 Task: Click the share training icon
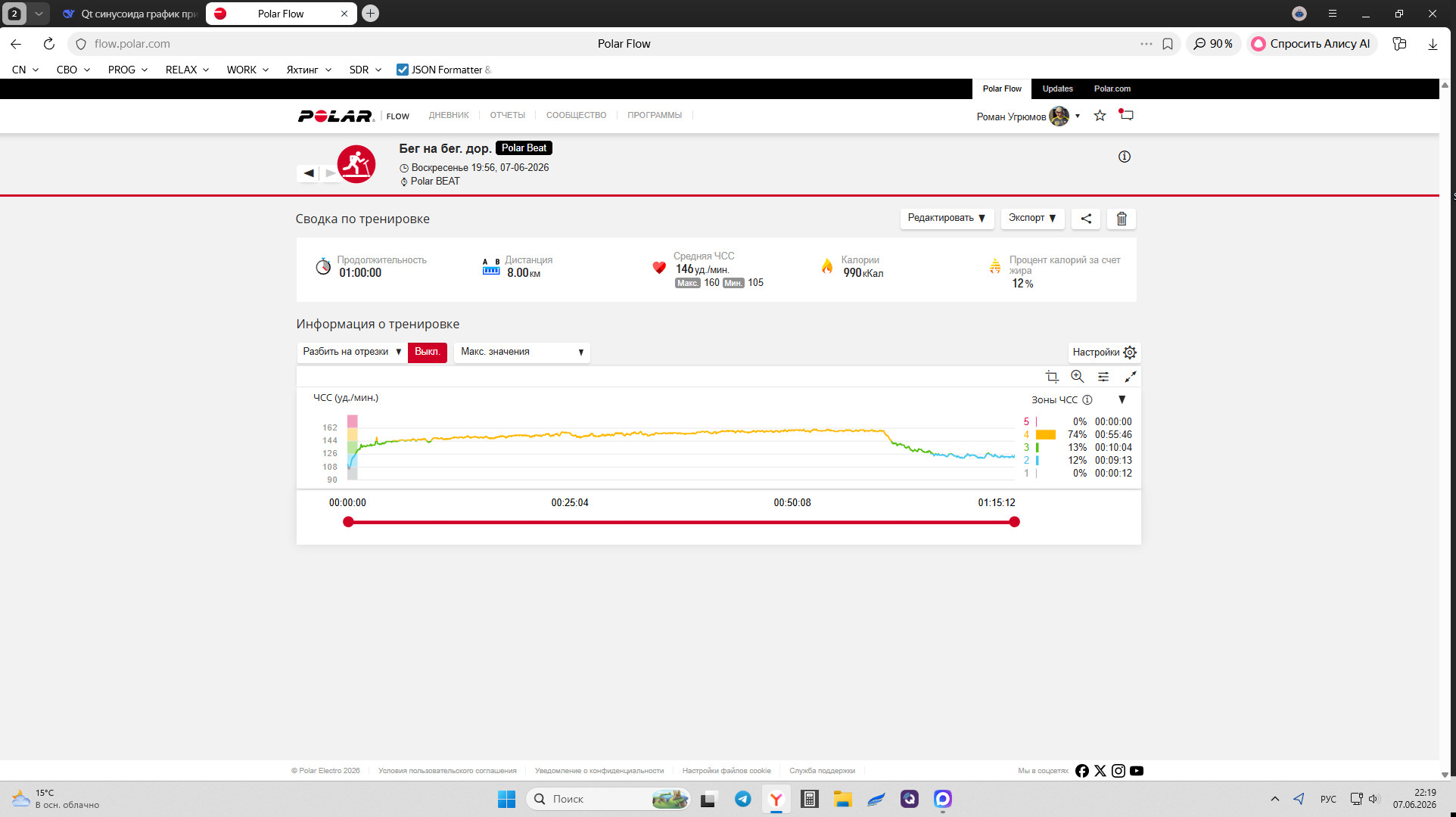pos(1086,219)
